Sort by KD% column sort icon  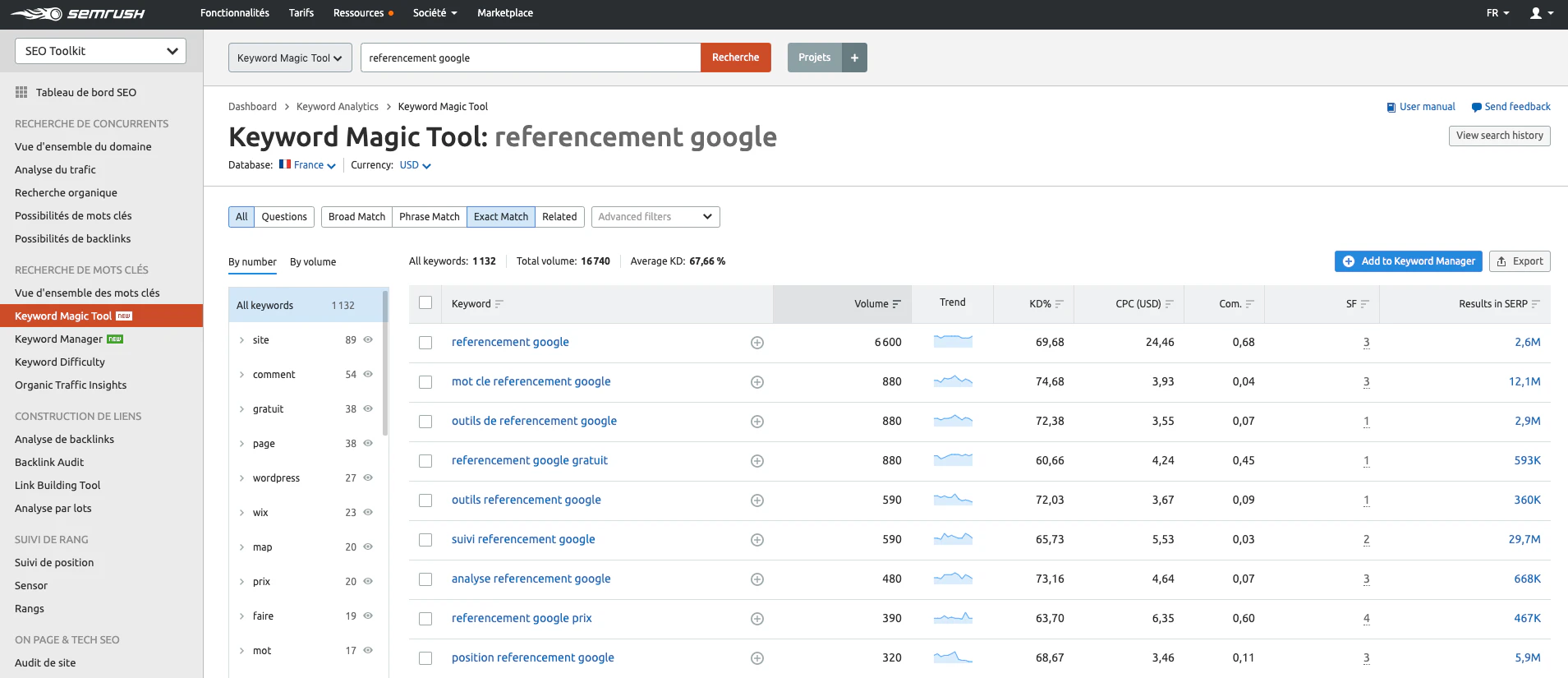coord(1060,304)
